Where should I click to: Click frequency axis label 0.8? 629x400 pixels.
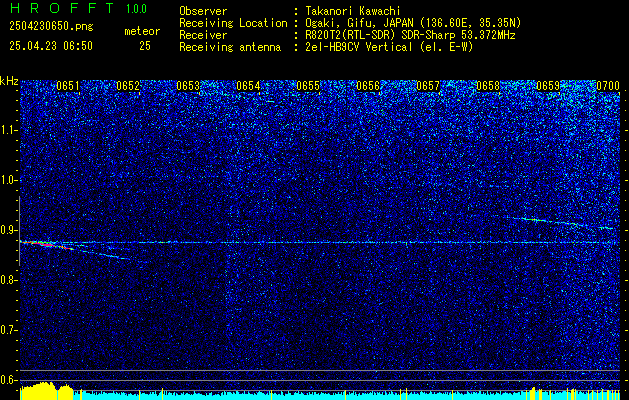tap(9, 280)
